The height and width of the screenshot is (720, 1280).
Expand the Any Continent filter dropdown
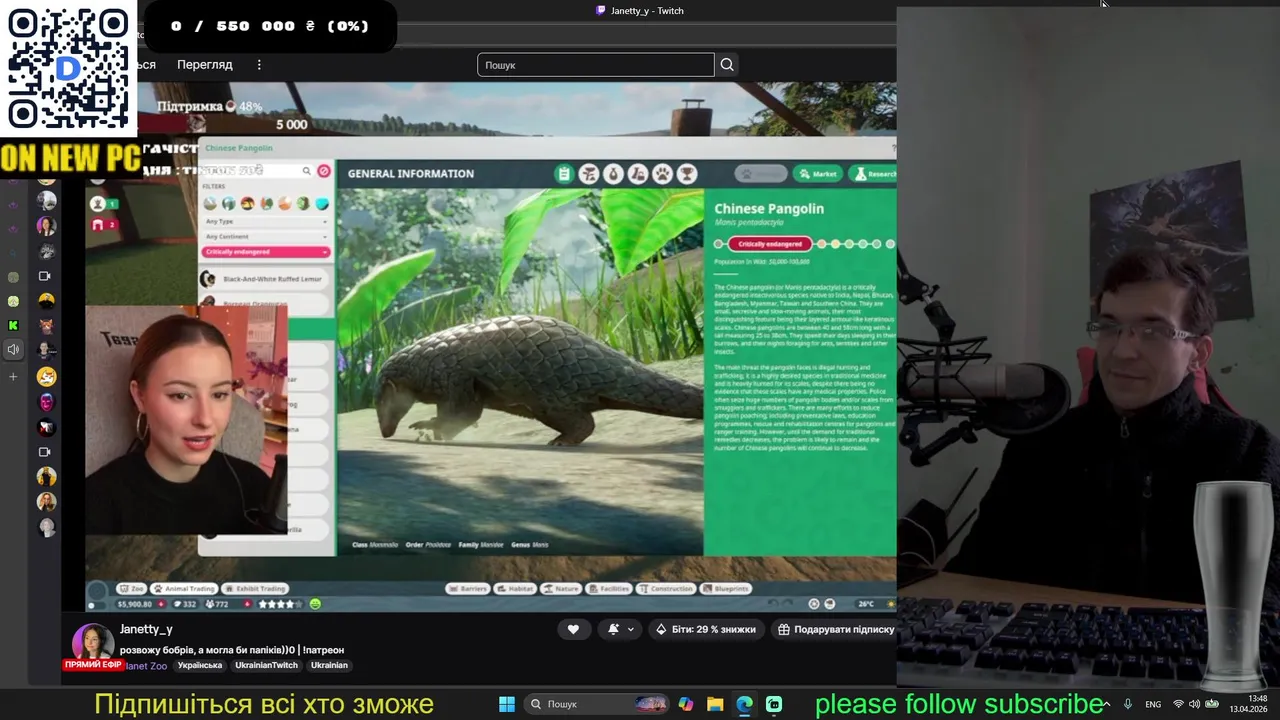[x=266, y=237]
